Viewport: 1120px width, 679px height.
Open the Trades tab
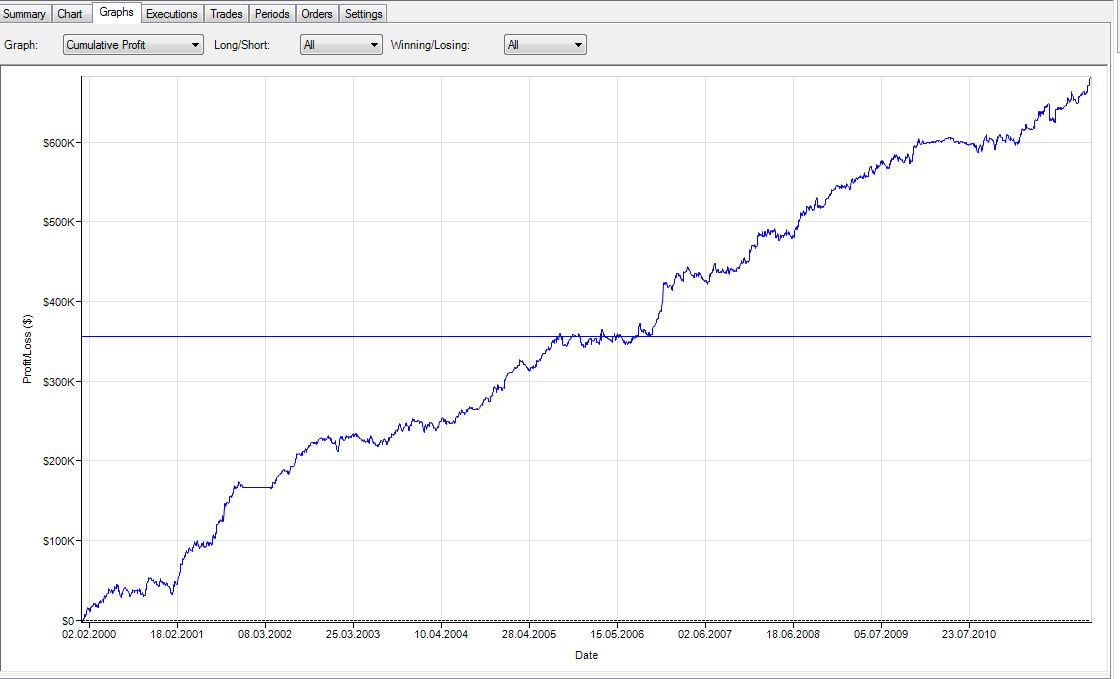226,14
